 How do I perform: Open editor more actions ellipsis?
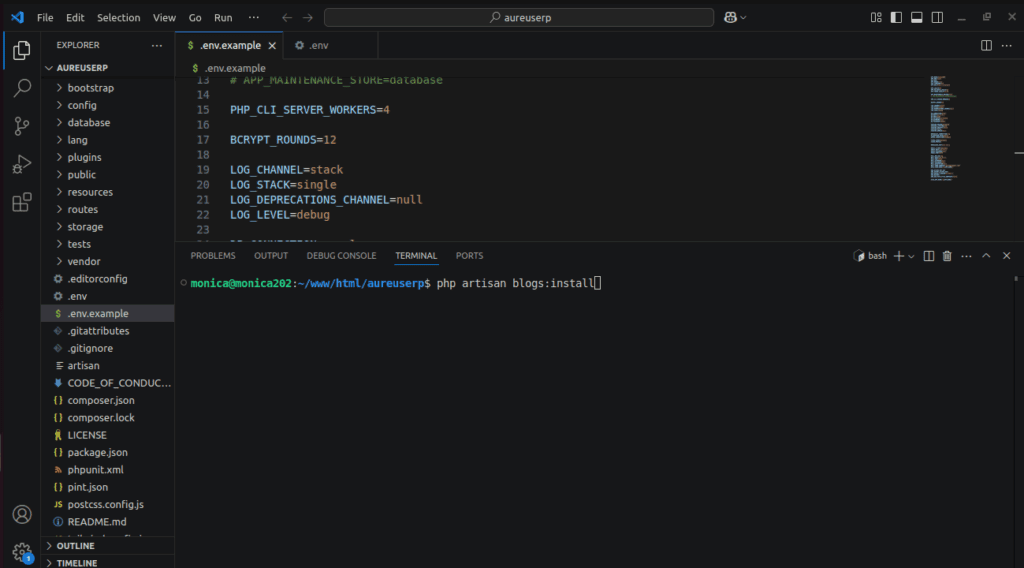1006,45
